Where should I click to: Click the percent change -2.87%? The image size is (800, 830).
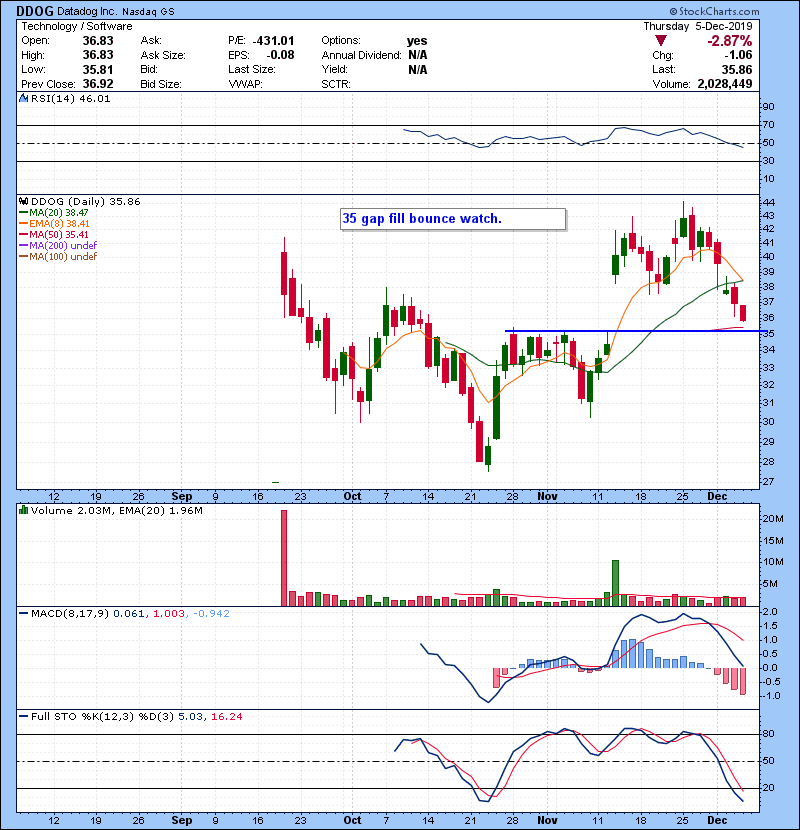pyautogui.click(x=730, y=41)
